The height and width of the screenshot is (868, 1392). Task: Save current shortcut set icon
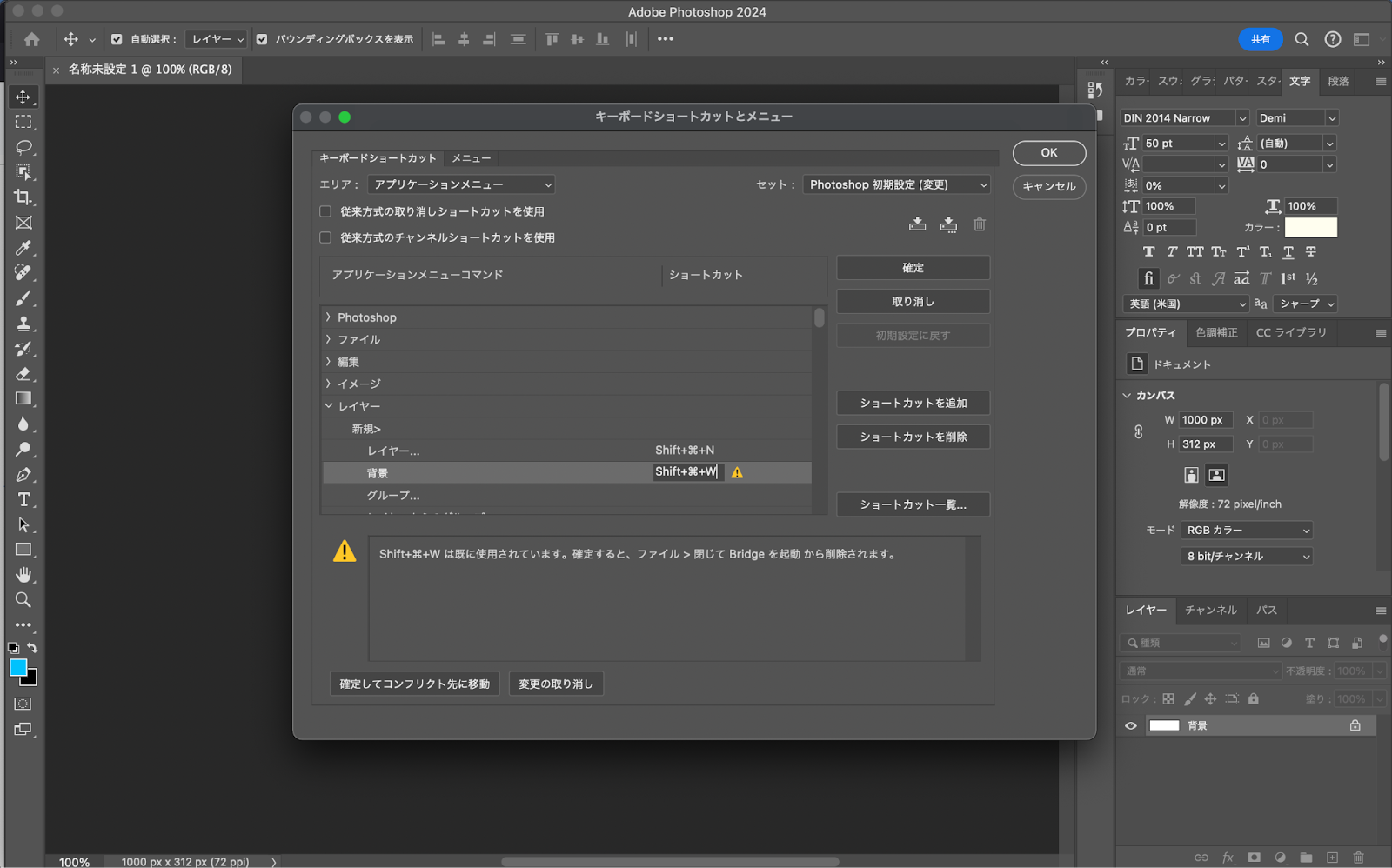(x=917, y=224)
